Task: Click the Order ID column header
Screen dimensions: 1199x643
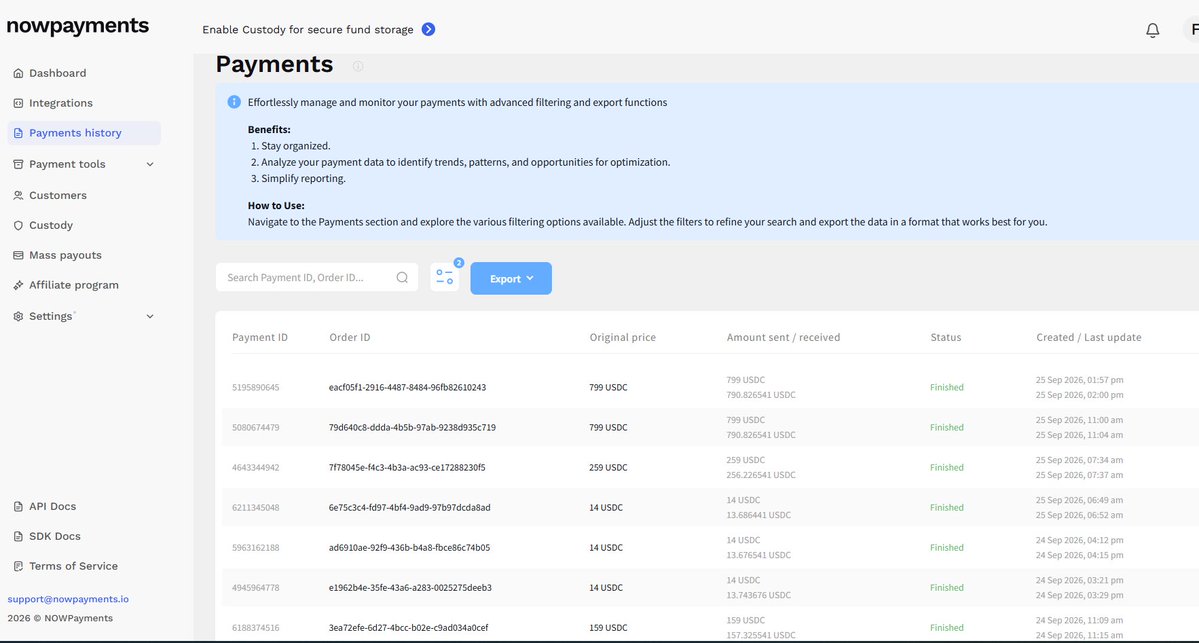Action: tap(349, 337)
